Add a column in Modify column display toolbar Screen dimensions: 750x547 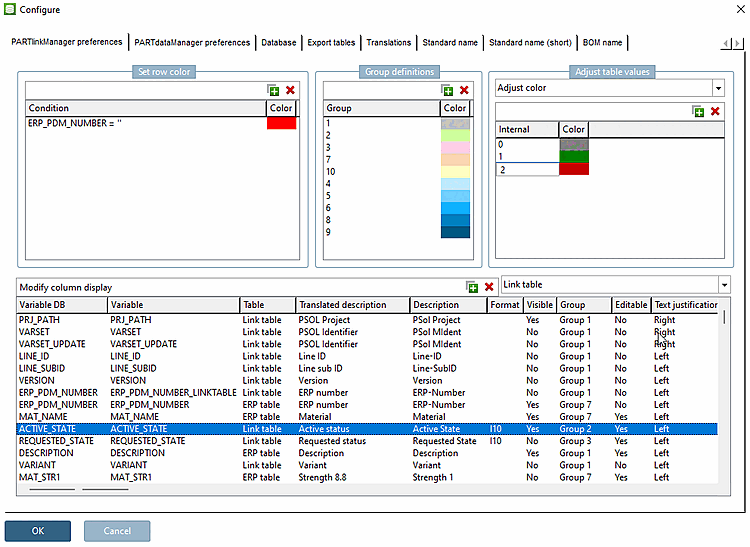[x=472, y=287]
